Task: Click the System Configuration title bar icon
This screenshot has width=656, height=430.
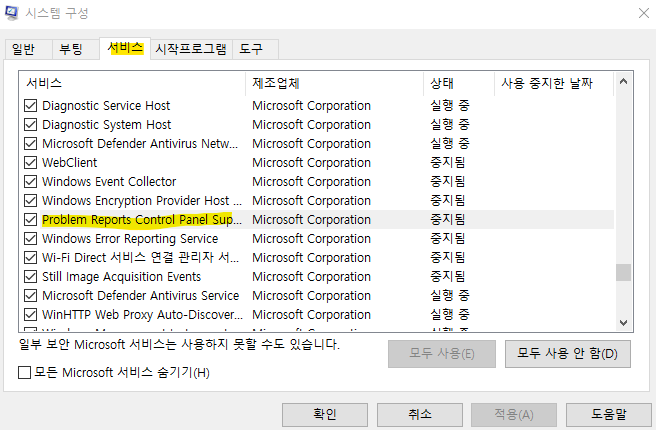Action: [11, 13]
